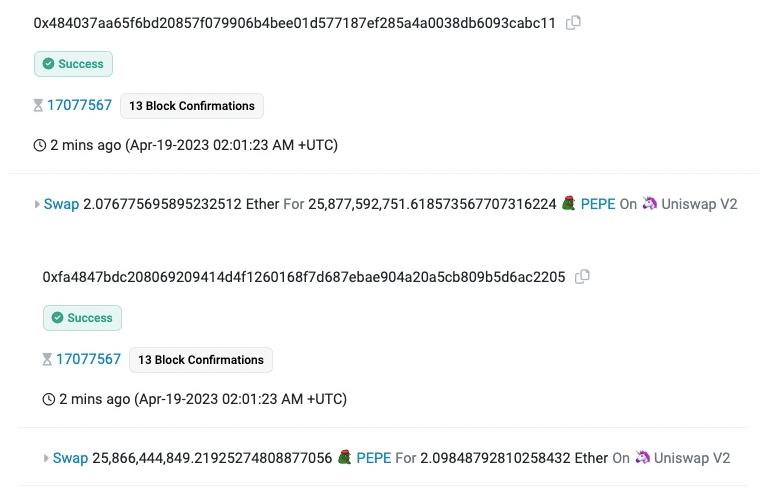Screen dimensions: 766x490
Task: Copy the second transaction hash 0xfa4847bd
Action: (x=582, y=277)
